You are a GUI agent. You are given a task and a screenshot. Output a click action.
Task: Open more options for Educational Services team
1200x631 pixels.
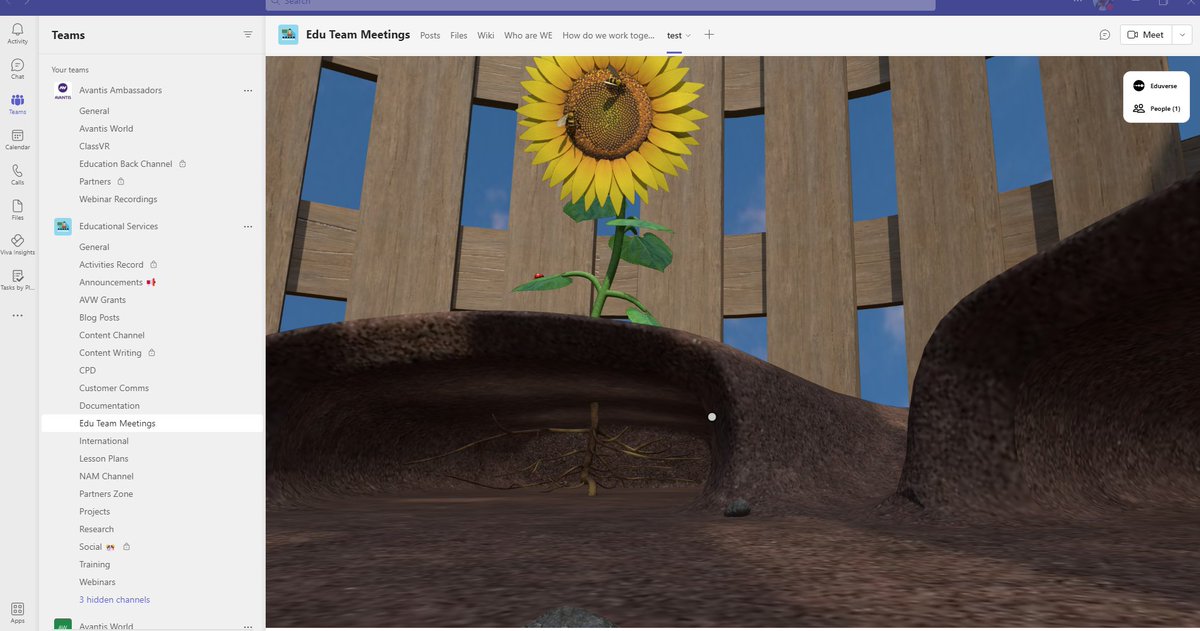pos(248,226)
